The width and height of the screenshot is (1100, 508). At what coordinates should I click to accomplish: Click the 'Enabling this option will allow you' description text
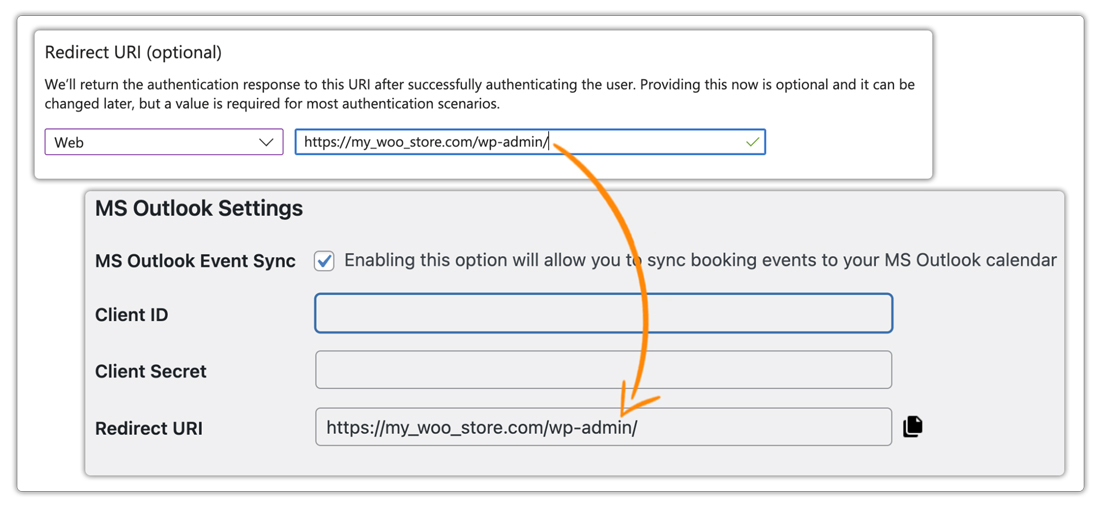click(700, 261)
